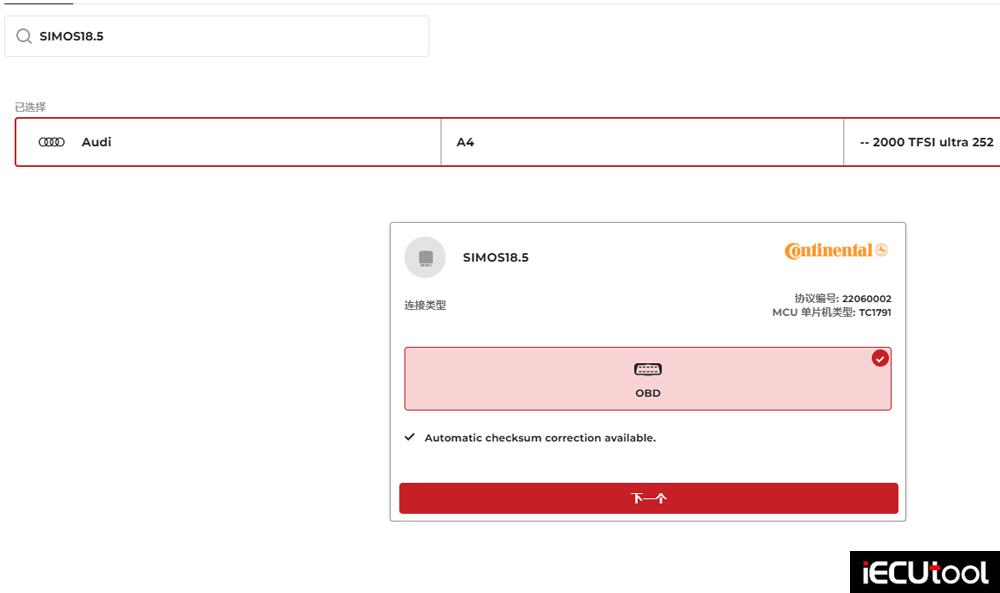Click 'Automatic checksum correction available' text
Screen dimensions: 1000x593
[x=540, y=438]
